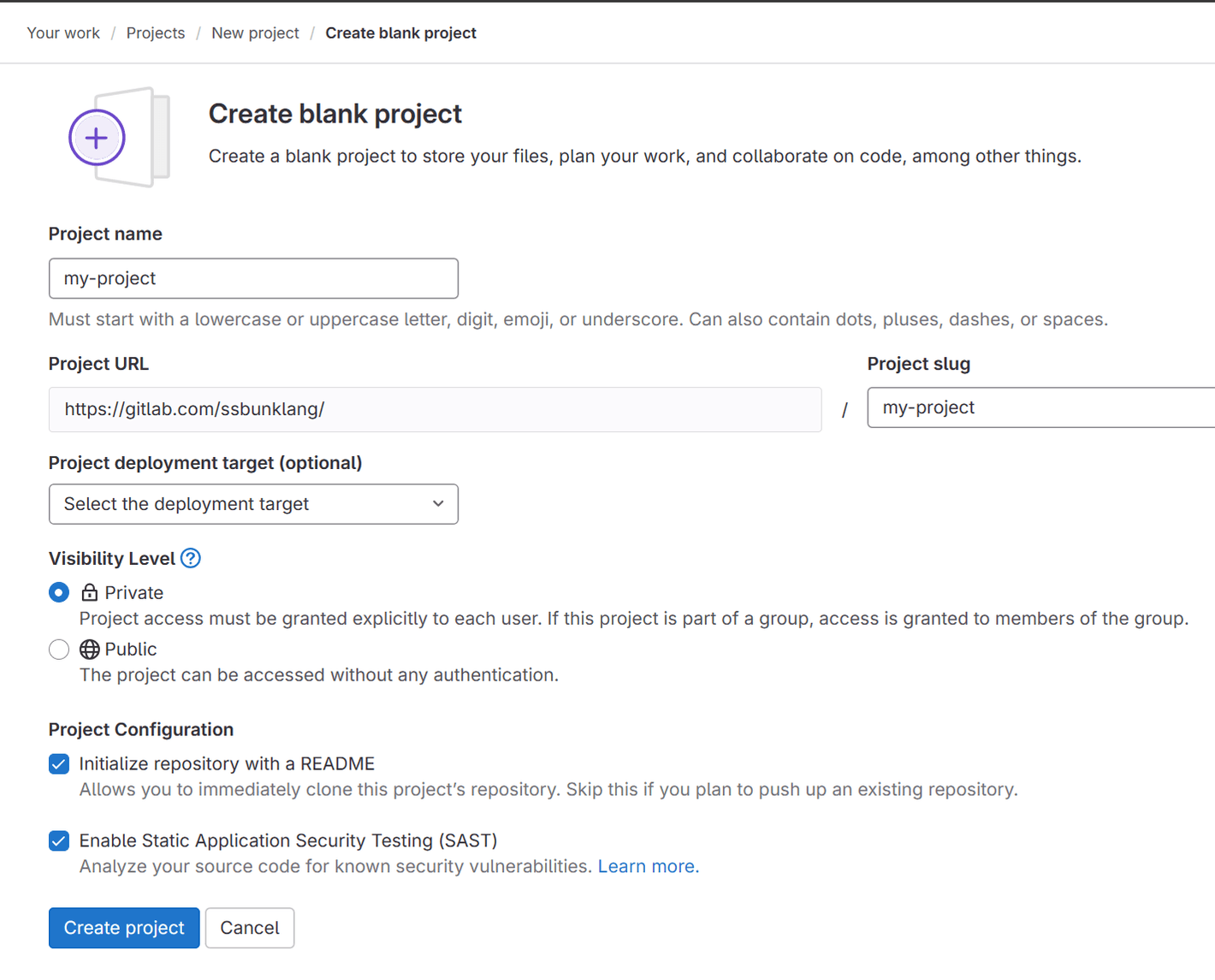This screenshot has height=980, width=1215.
Task: Click the Visibility Level help icon
Action: 190,558
